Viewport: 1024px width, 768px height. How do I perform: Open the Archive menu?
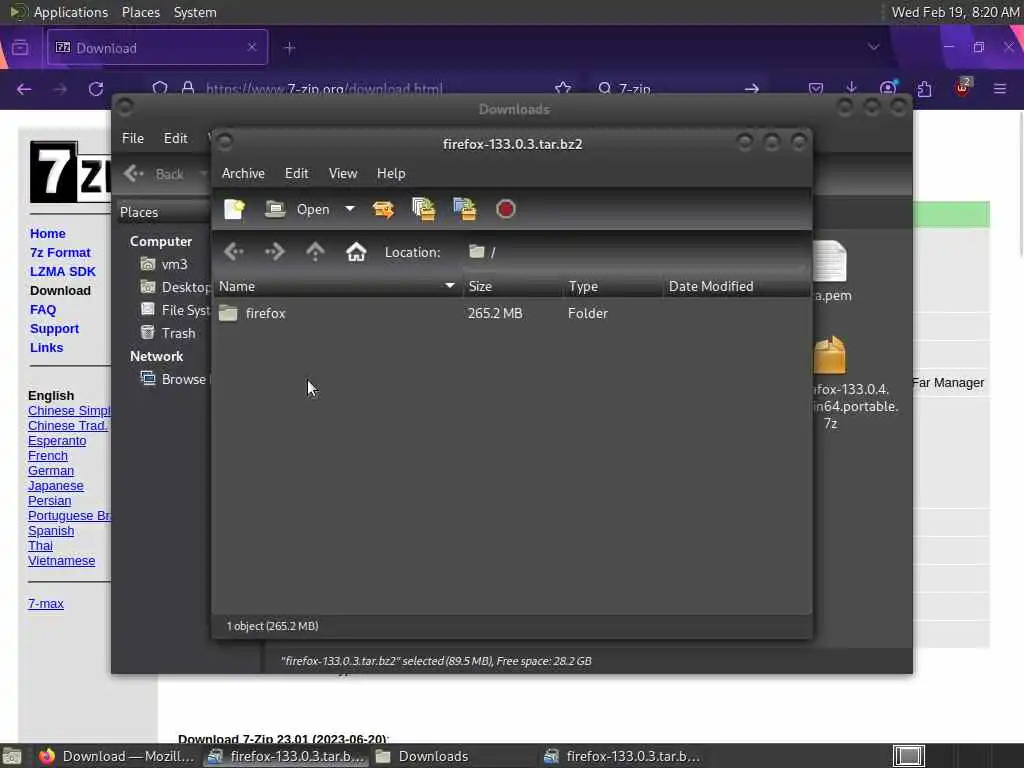click(x=243, y=173)
